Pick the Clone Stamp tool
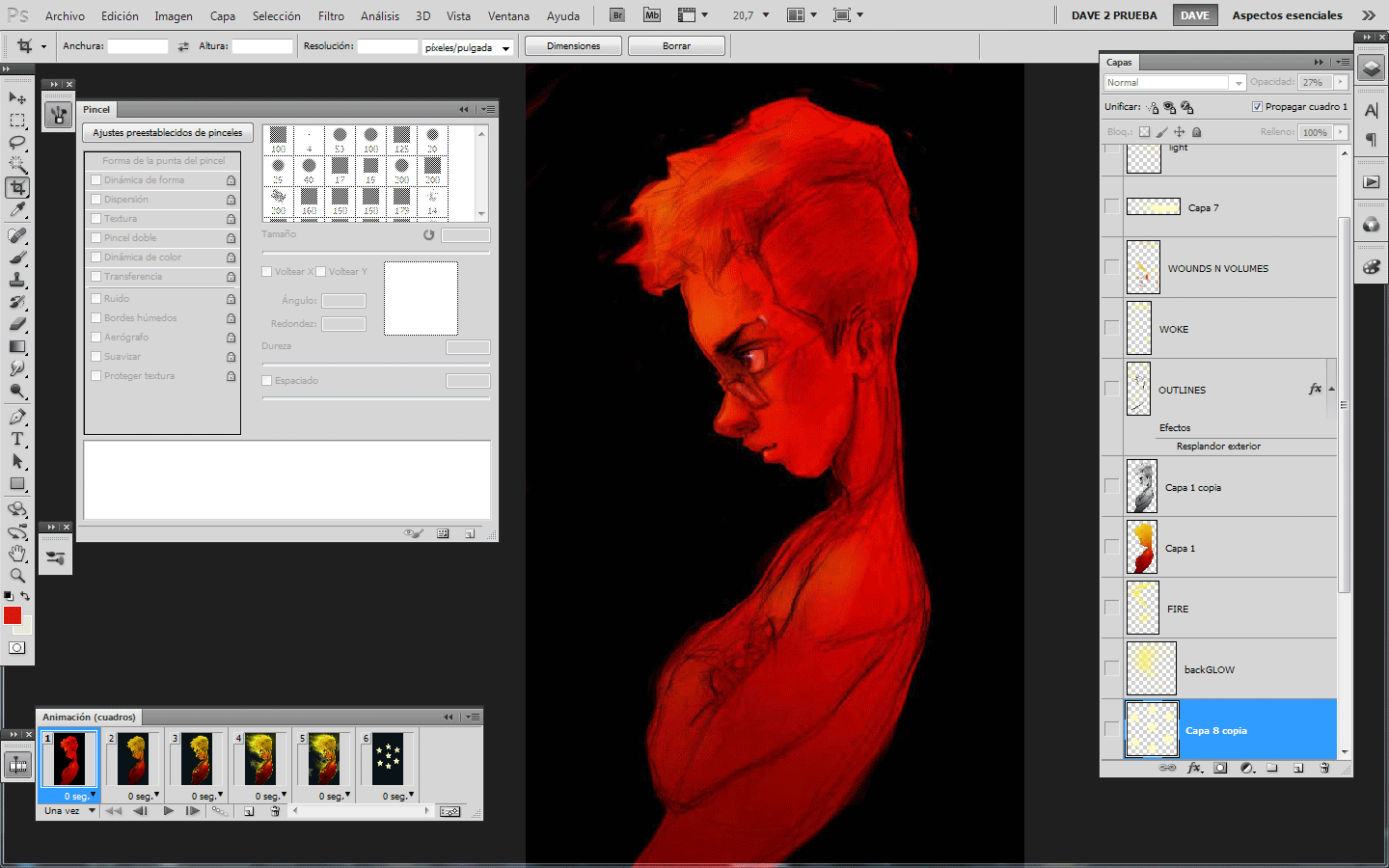This screenshot has height=868, width=1389. point(17,280)
